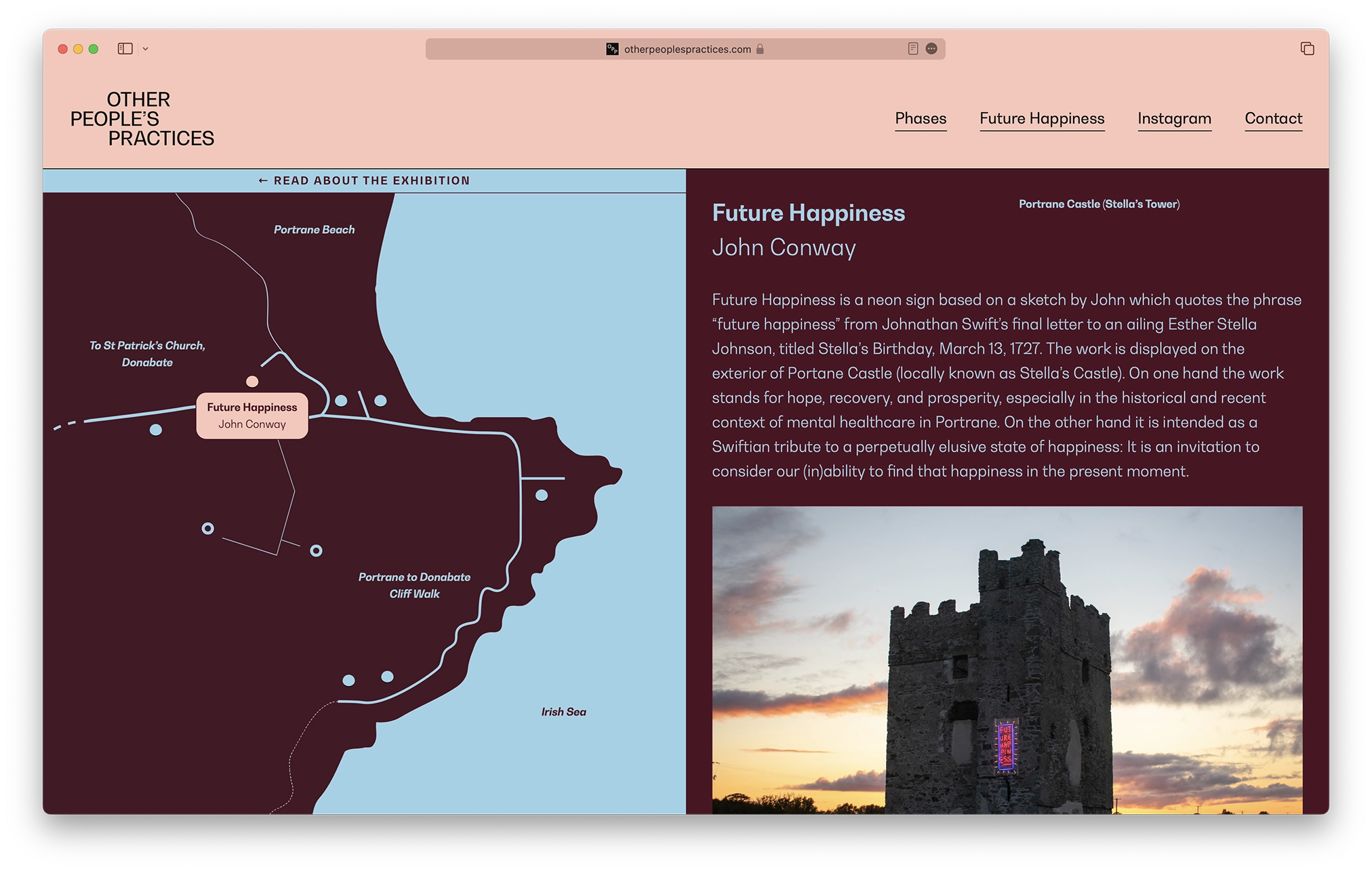
Task: Open the Contact nav link
Action: 1273,119
